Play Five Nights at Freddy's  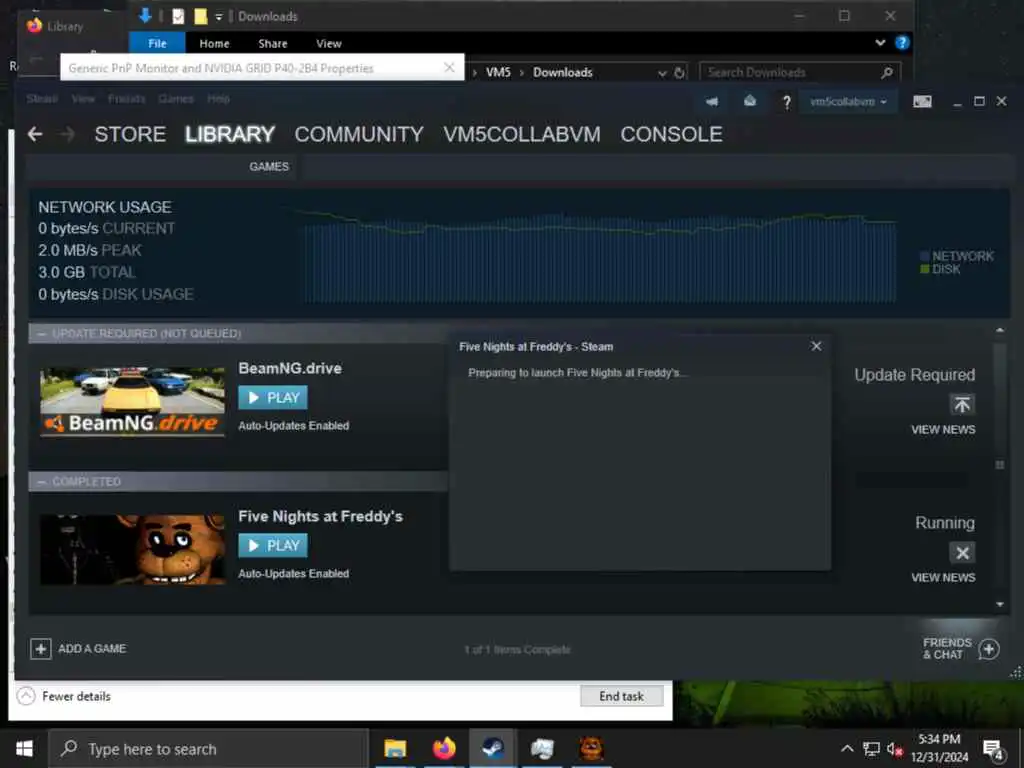tap(273, 545)
